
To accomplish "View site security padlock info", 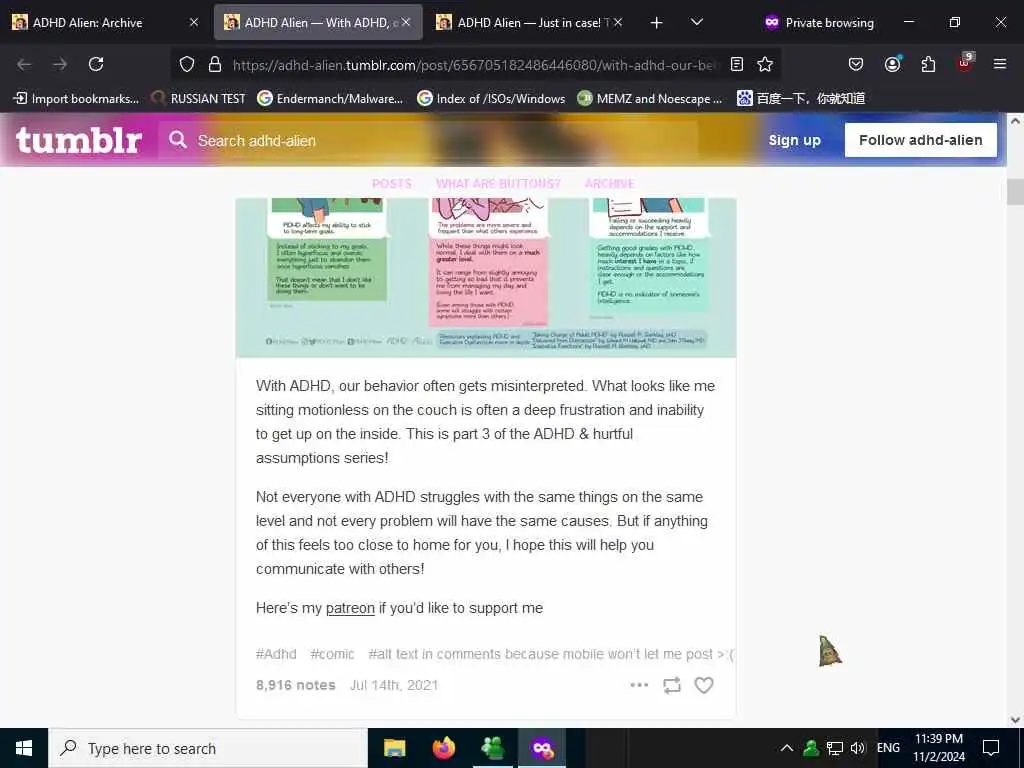I will (215, 64).
